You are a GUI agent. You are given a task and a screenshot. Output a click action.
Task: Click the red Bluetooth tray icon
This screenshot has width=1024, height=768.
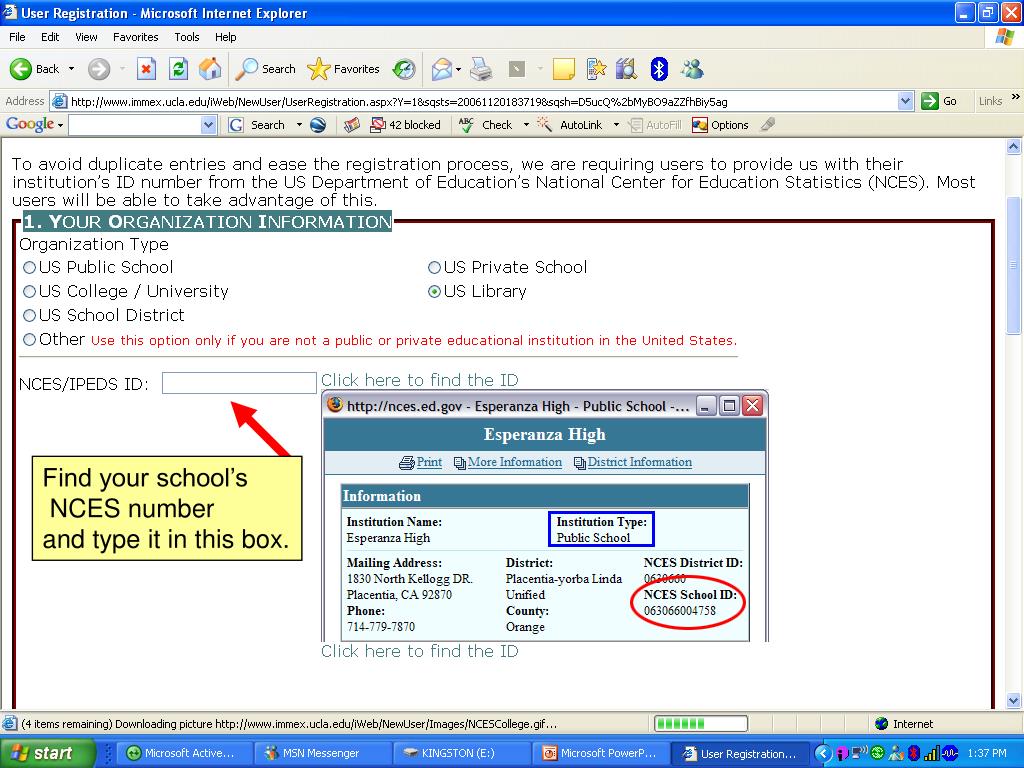pos(914,753)
